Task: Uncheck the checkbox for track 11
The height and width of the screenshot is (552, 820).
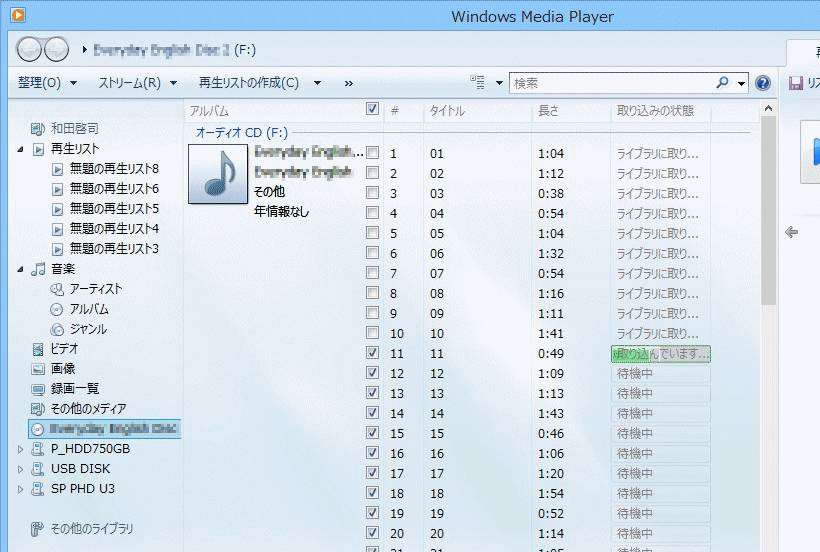Action: [372, 353]
